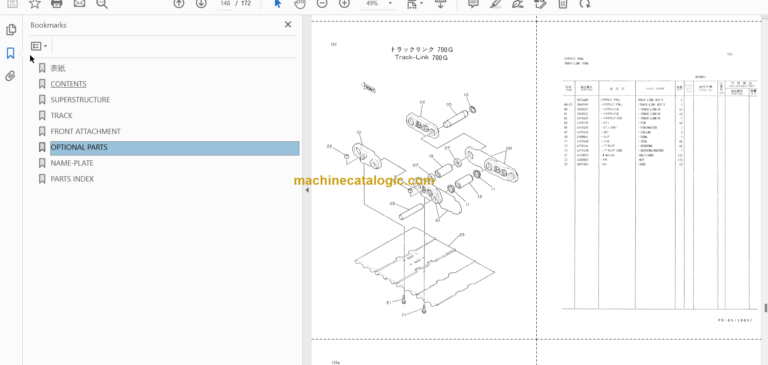Zoom out with minus button
The width and height of the screenshot is (768, 365).
pos(322,3)
